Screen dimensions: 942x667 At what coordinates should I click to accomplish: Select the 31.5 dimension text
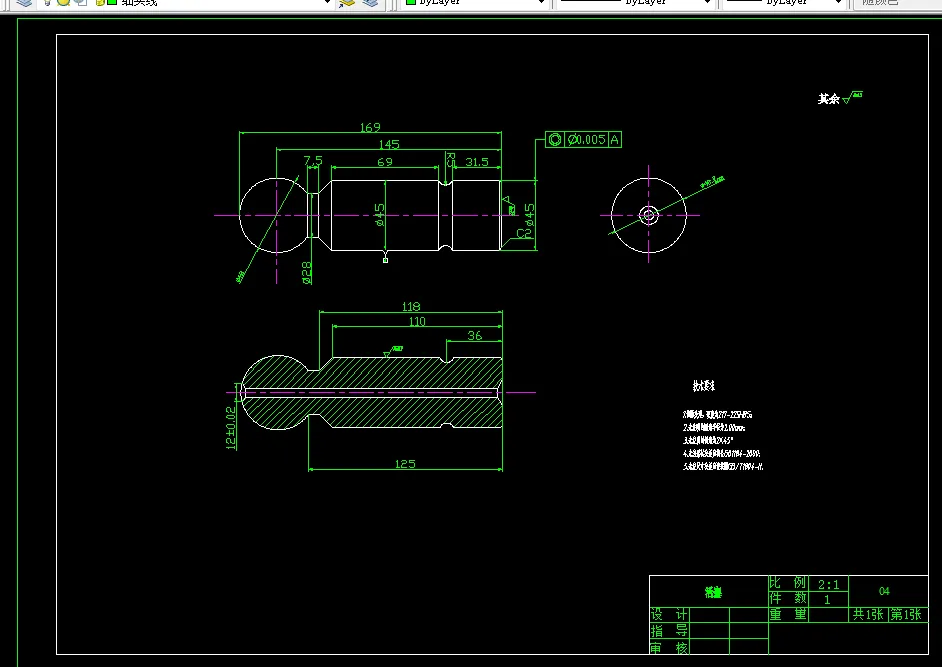coord(476,162)
